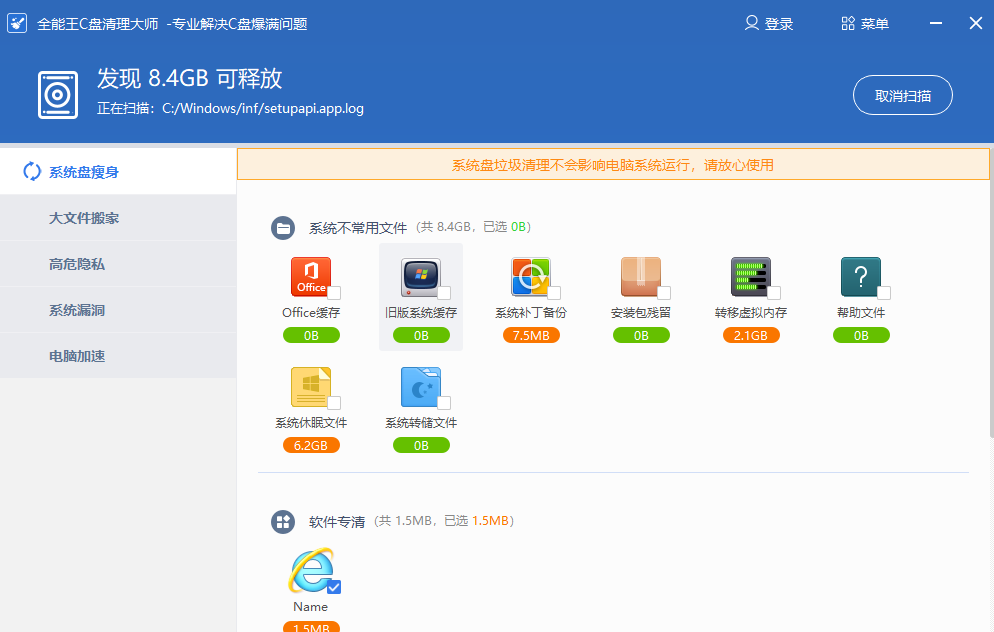Uncheck the Internet Explorer Name checkbox
This screenshot has width=994, height=632.
pyautogui.click(x=334, y=587)
